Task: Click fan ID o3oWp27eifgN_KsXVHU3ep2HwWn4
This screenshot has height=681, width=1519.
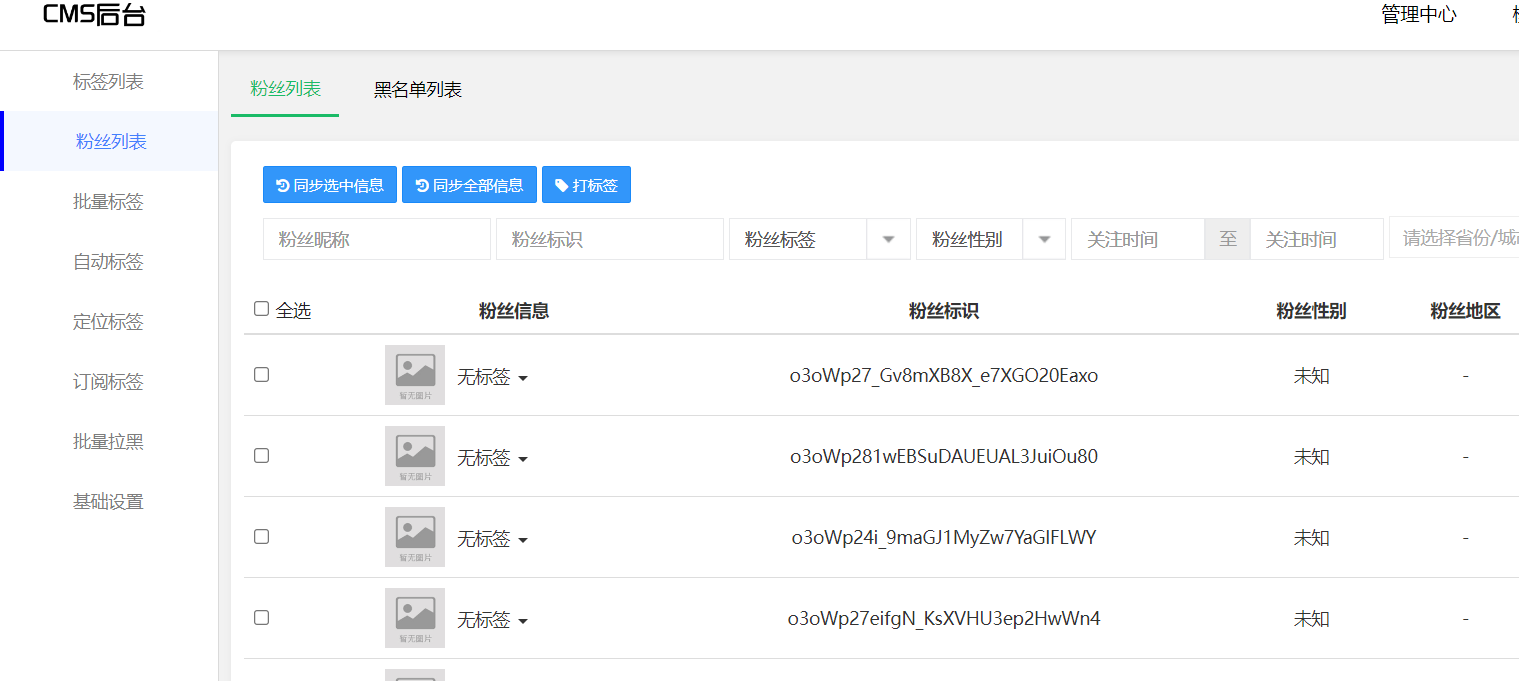Action: (944, 619)
